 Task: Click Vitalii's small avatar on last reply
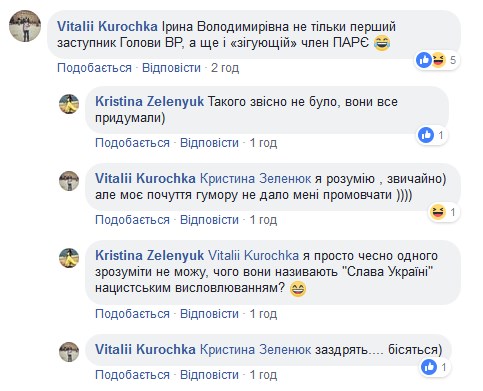(x=69, y=352)
